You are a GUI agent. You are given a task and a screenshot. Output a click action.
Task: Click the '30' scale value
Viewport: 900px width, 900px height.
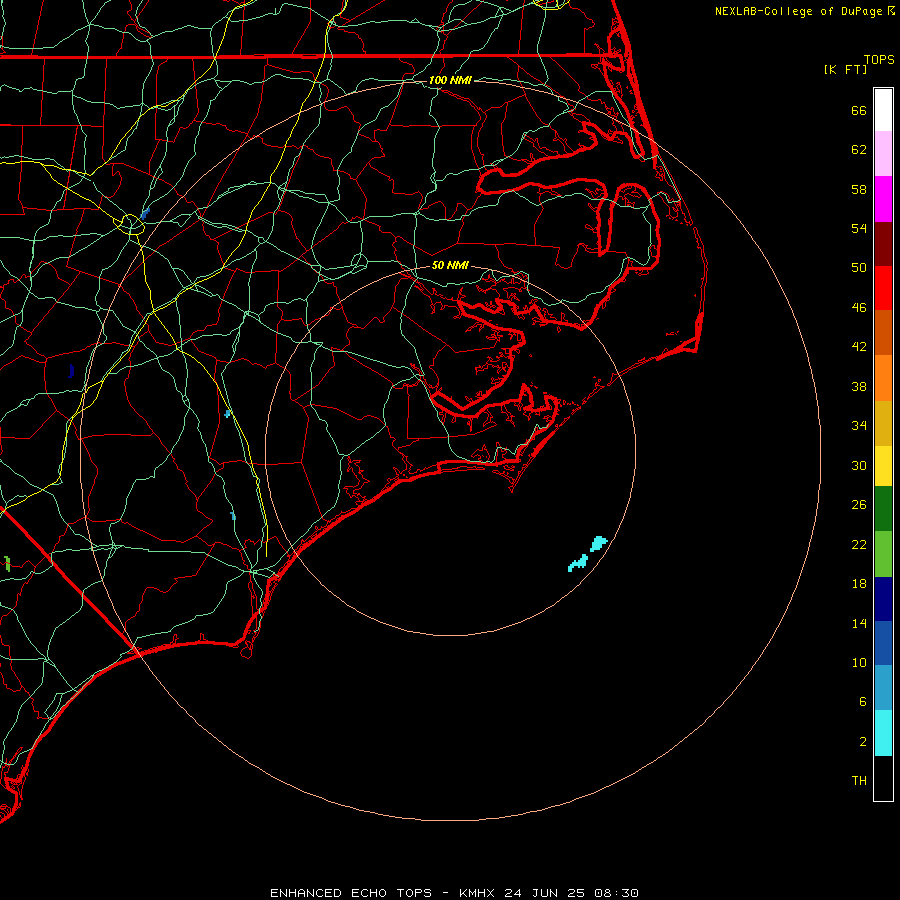[859, 465]
